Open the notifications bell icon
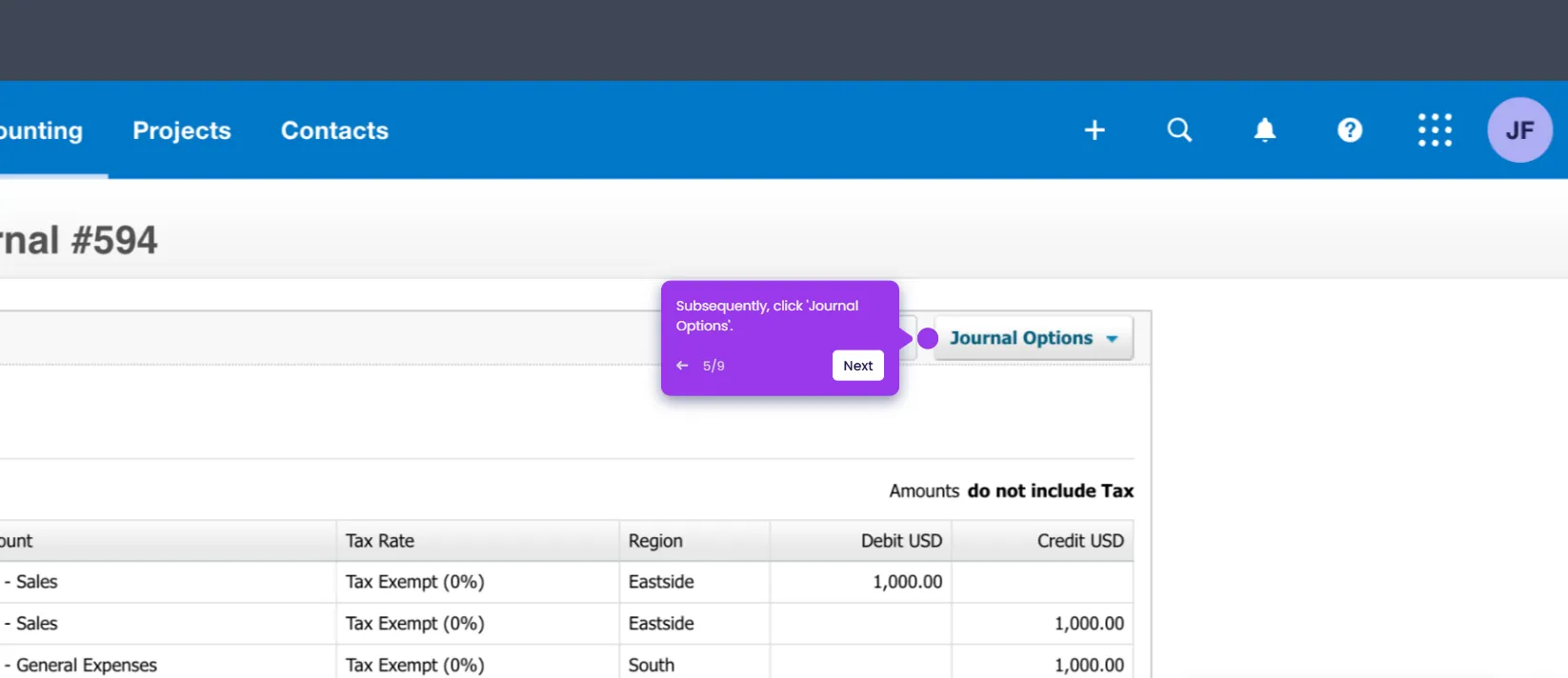Screen dimensions: 1568x678 pyautogui.click(x=1264, y=130)
